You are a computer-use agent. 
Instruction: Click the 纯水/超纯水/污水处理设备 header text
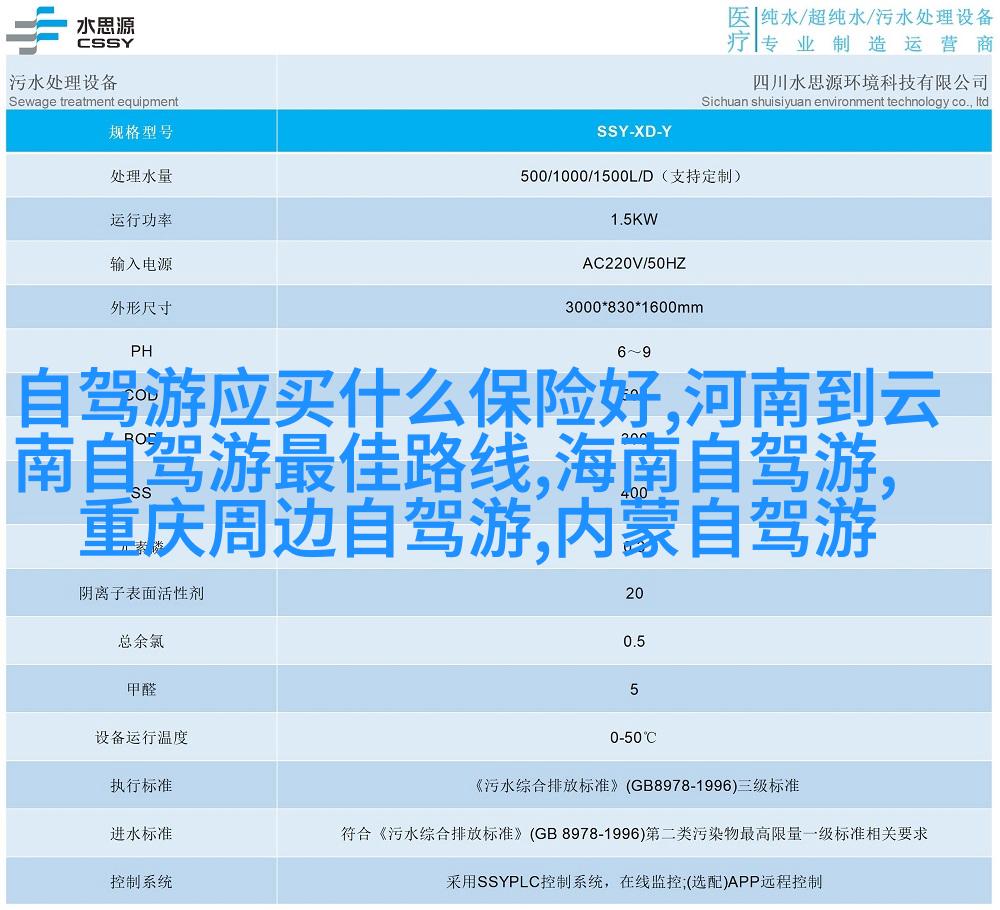tap(877, 17)
